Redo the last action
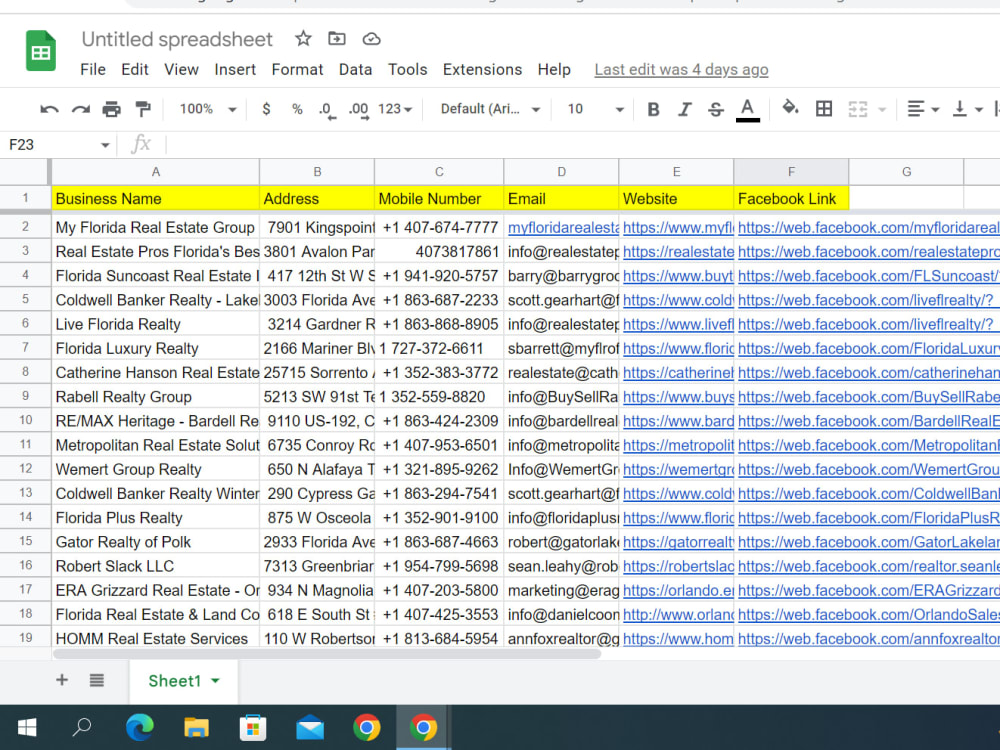1000x750 pixels. click(80, 110)
